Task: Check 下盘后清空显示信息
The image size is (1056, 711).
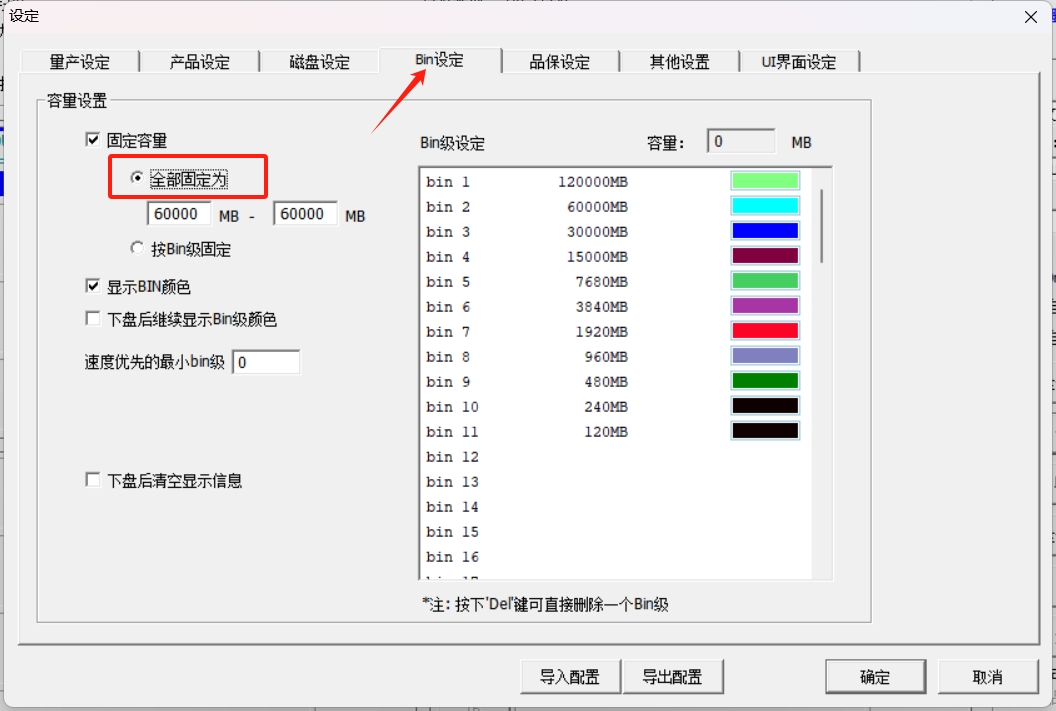Action: [92, 481]
